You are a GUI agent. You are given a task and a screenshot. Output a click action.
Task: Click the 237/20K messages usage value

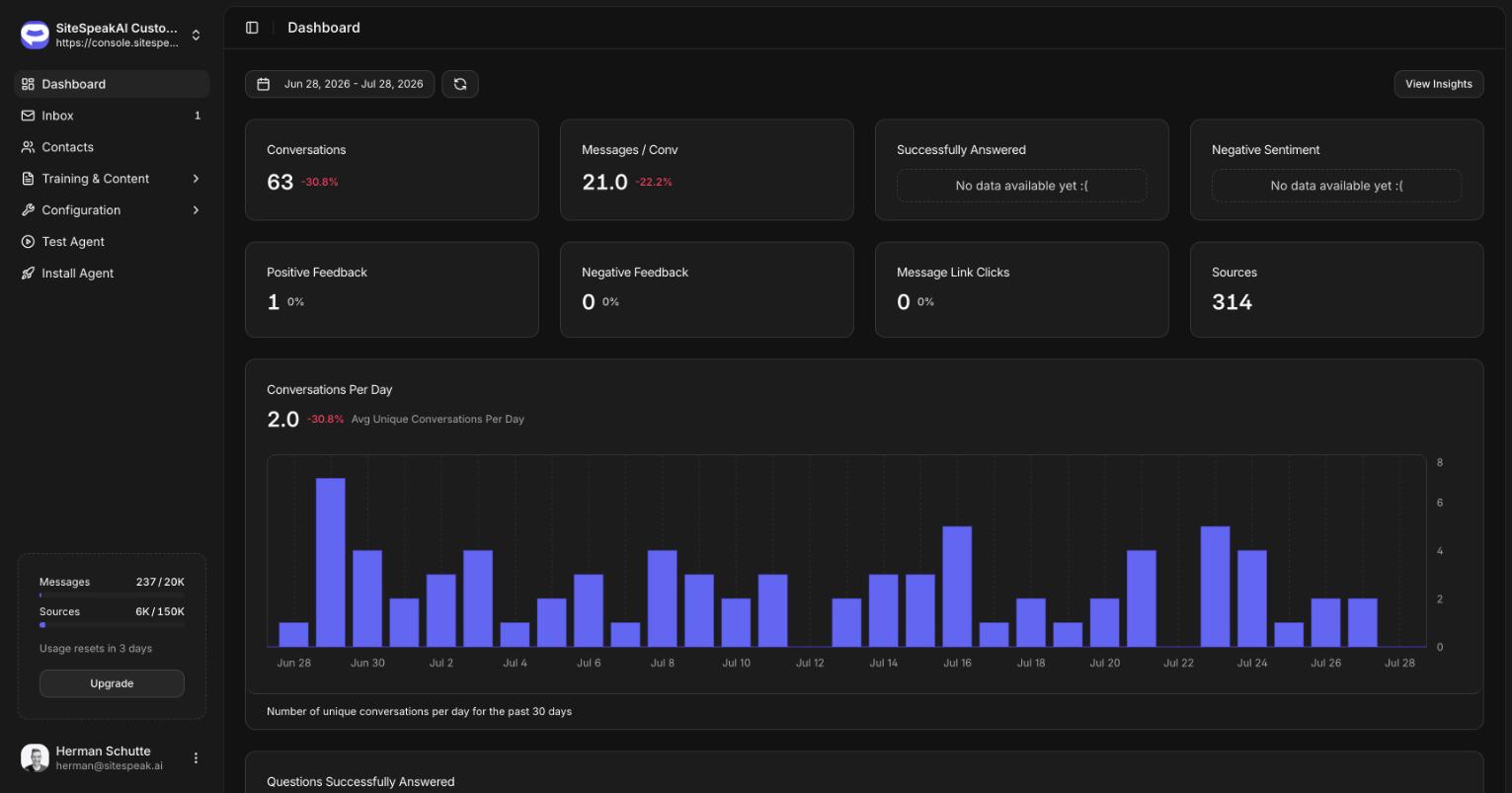(160, 583)
